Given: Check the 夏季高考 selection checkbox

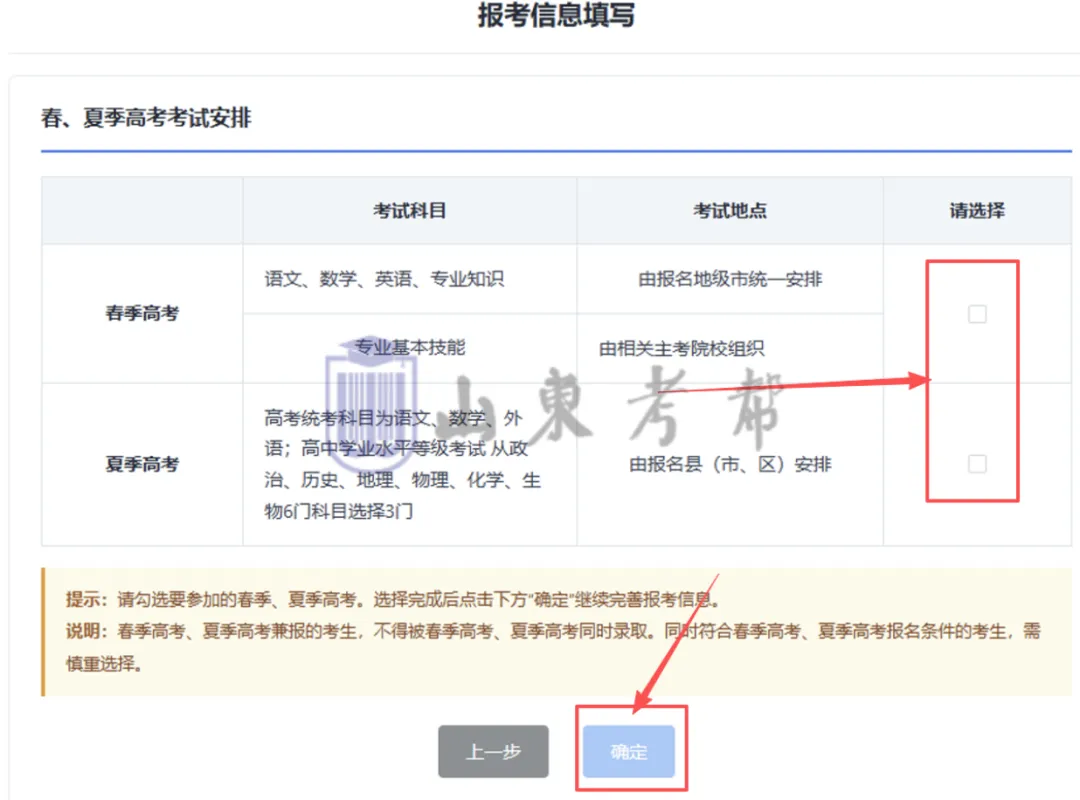Looking at the screenshot, I should click(x=977, y=464).
